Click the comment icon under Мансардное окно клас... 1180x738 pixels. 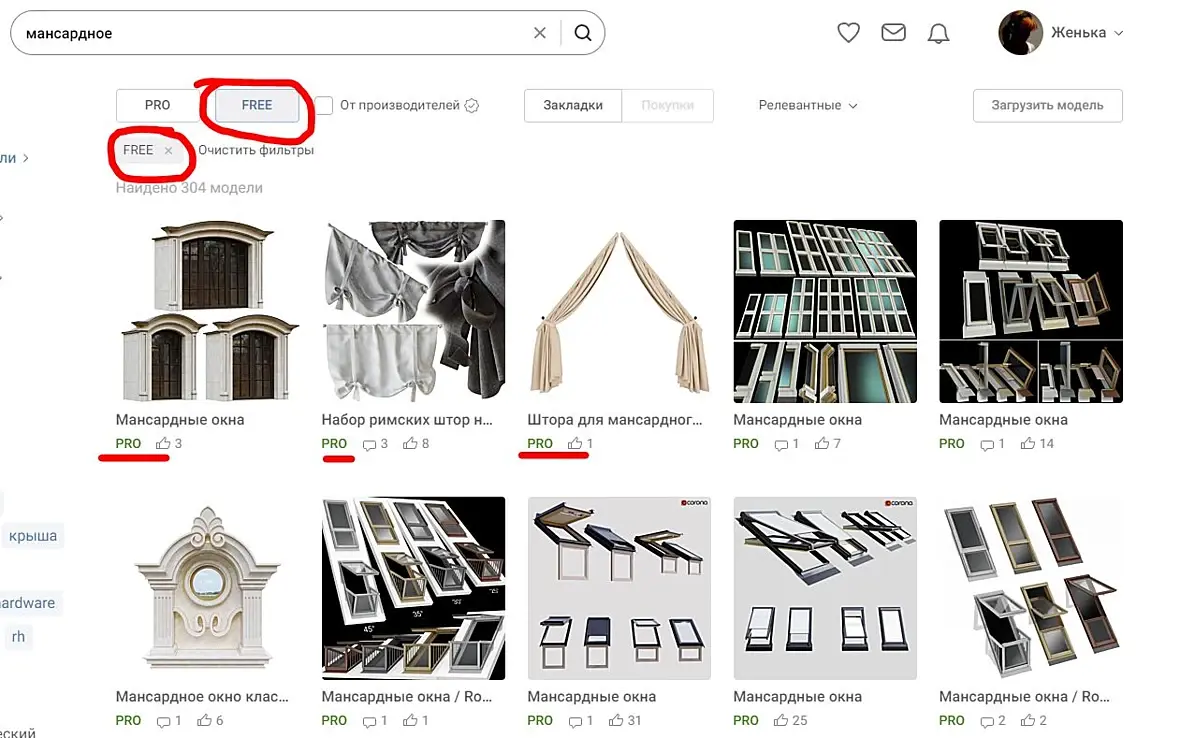tap(163, 721)
